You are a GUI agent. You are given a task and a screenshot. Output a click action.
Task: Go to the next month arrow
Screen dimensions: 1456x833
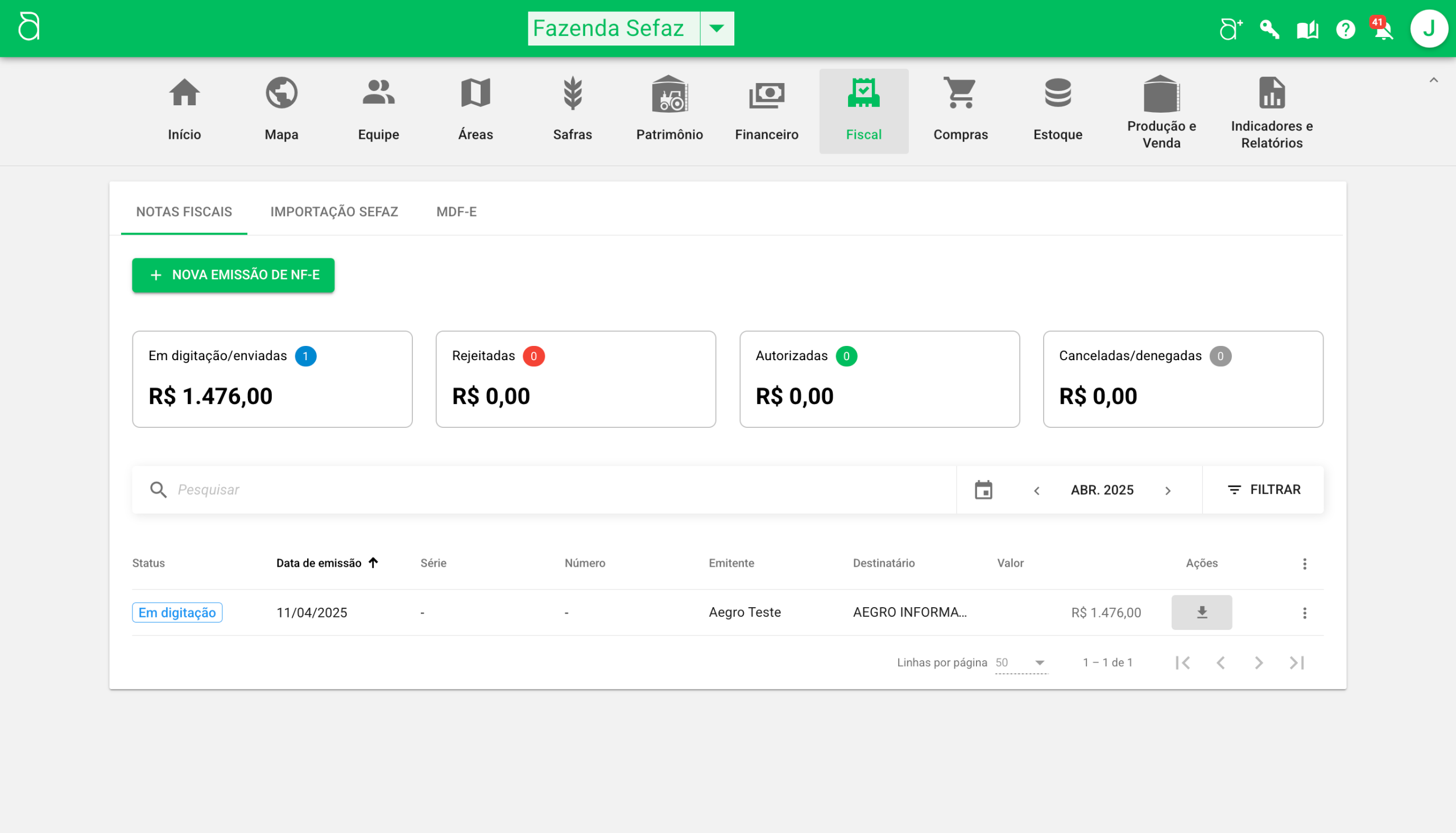1168,491
